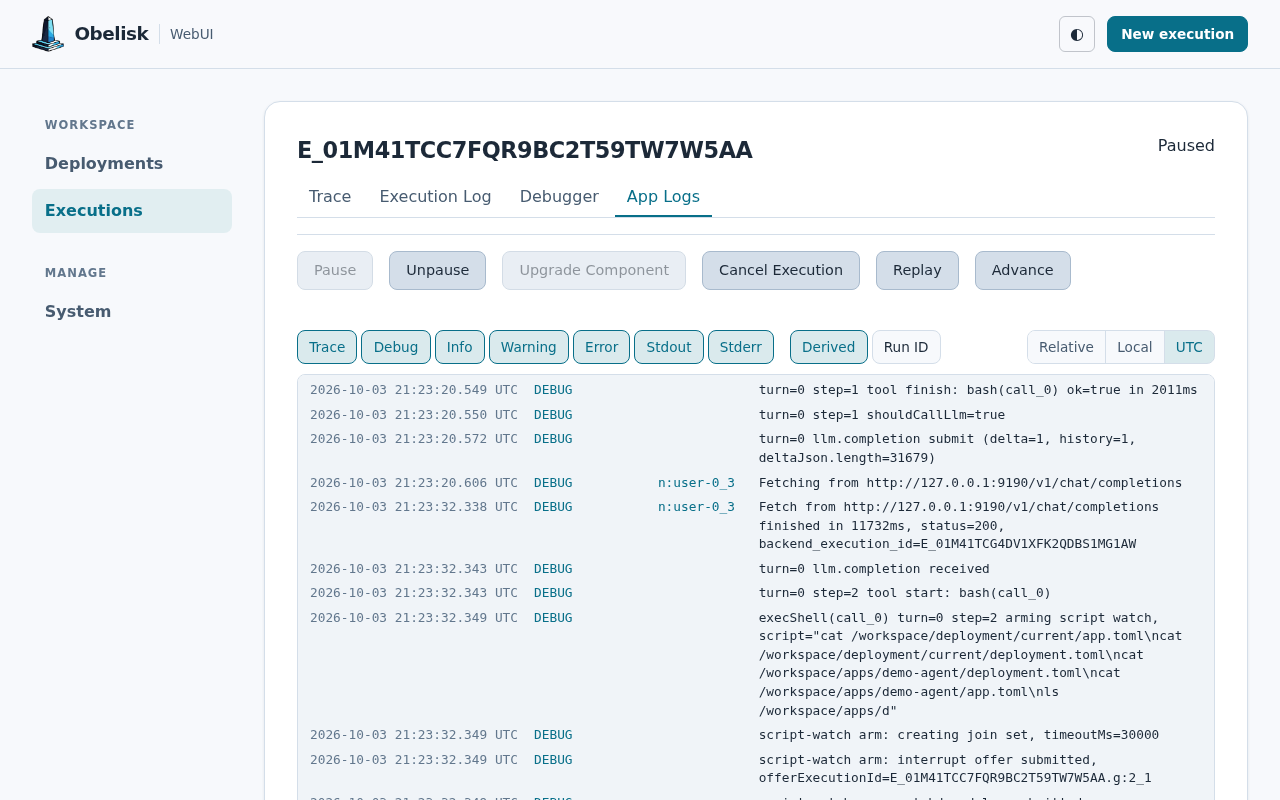Select Relative timestamp mode

[x=1066, y=347]
